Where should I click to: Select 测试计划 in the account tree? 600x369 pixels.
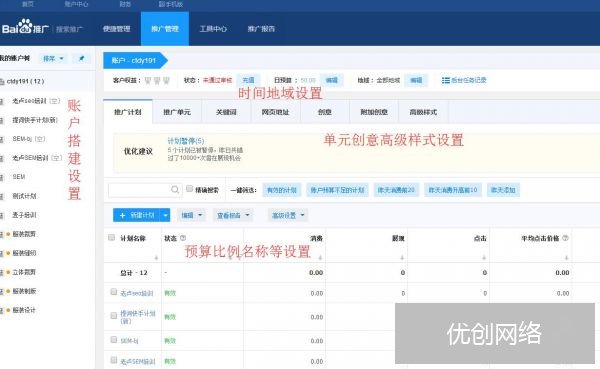pyautogui.click(x=24, y=196)
